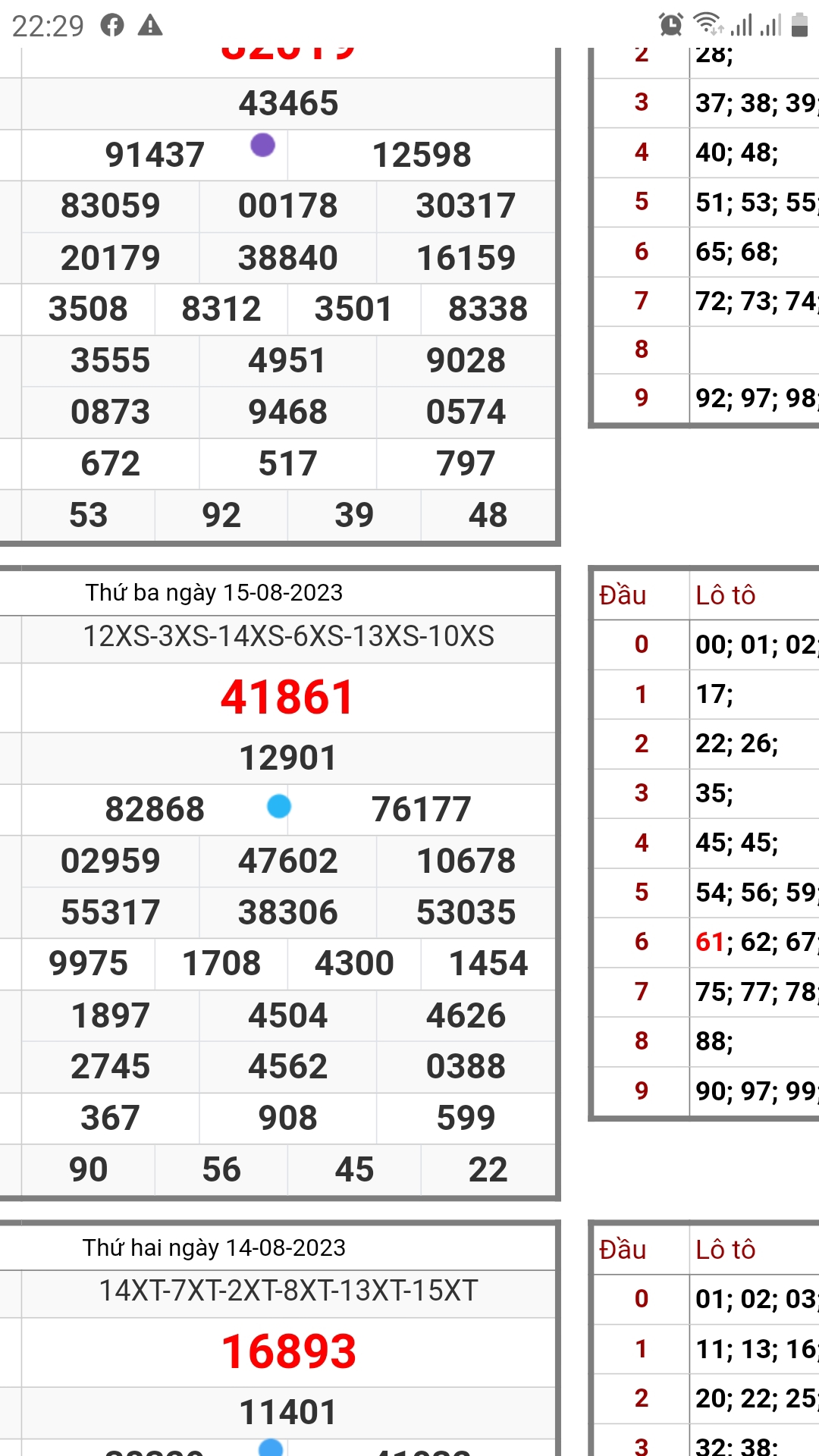Select the number 47602

(288, 861)
